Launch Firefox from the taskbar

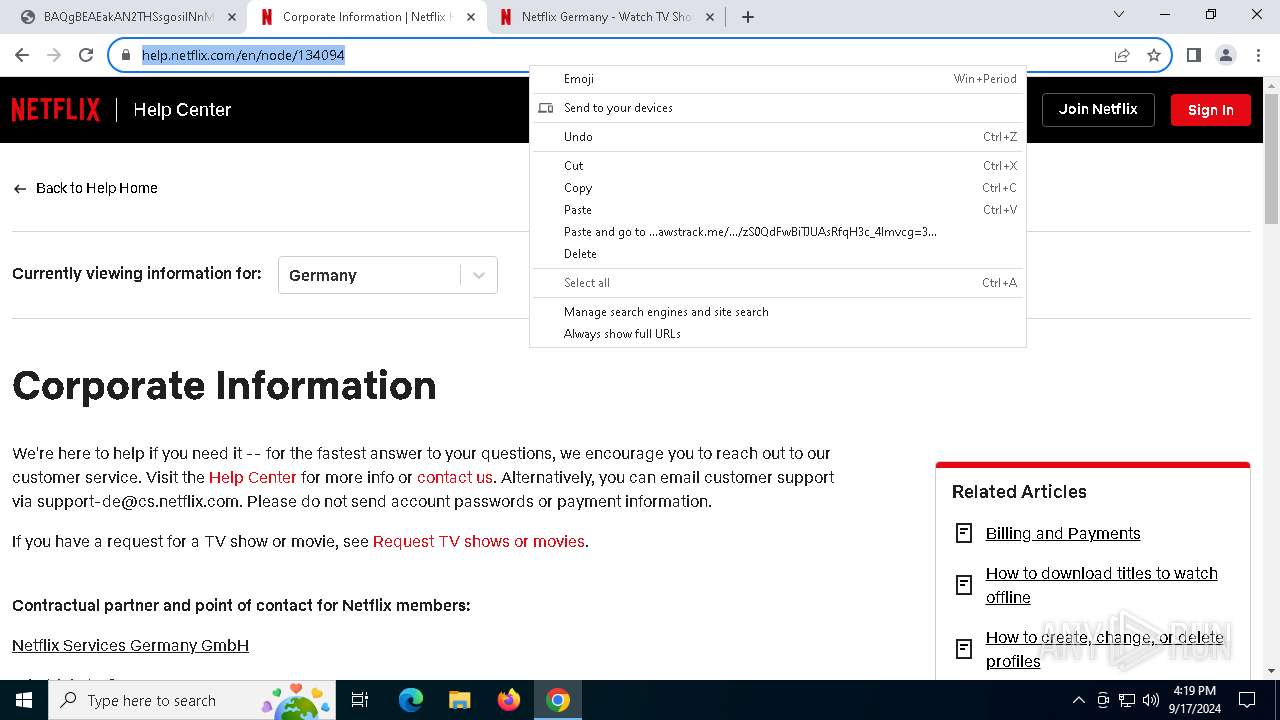tap(509, 700)
